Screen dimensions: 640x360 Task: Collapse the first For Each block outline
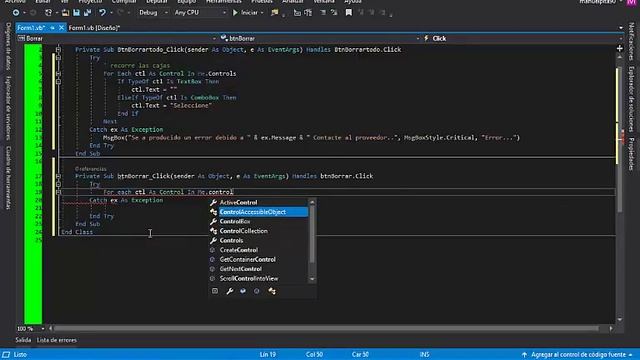58,73
